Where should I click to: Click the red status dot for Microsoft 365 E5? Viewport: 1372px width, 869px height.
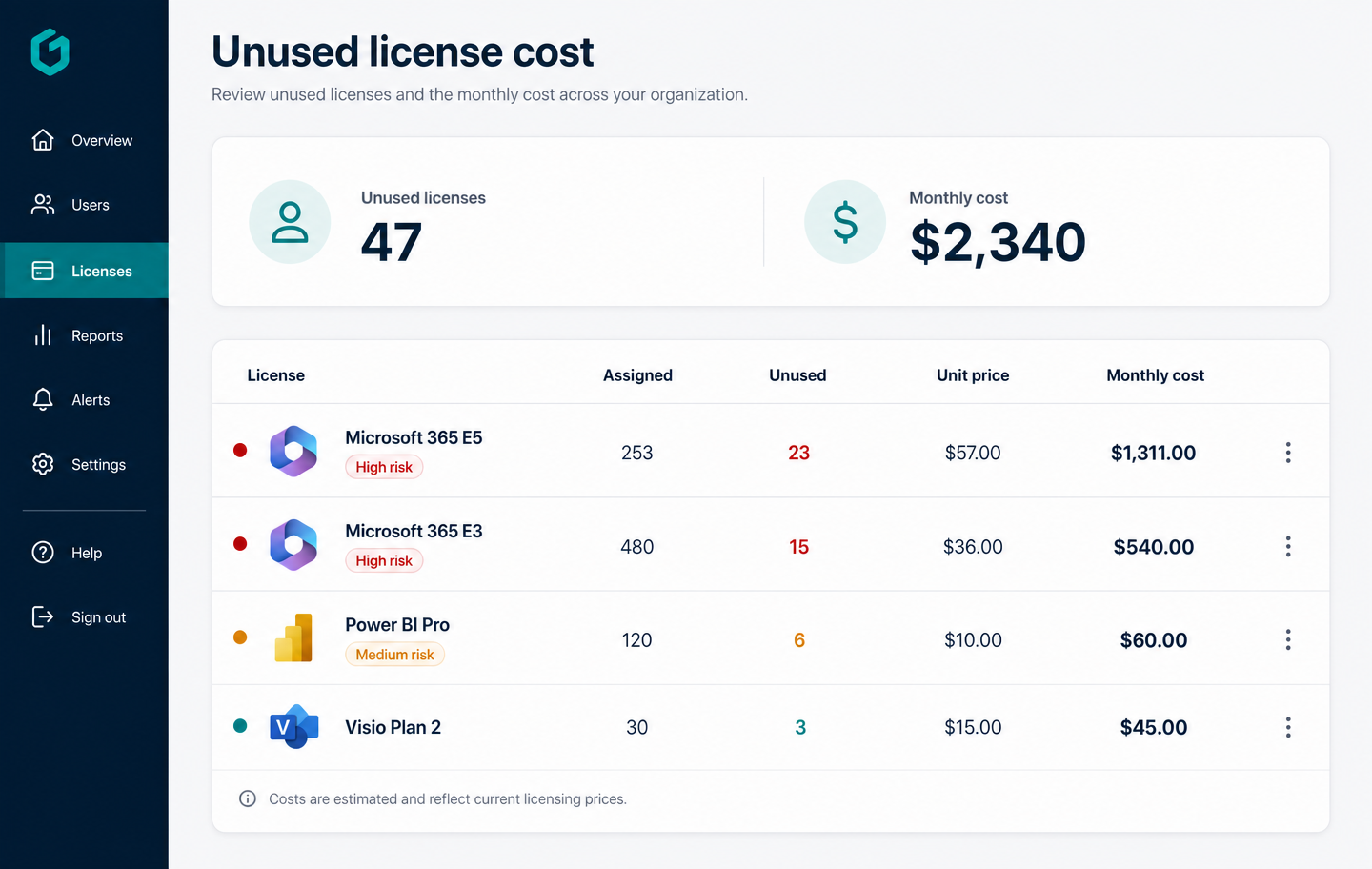(240, 450)
